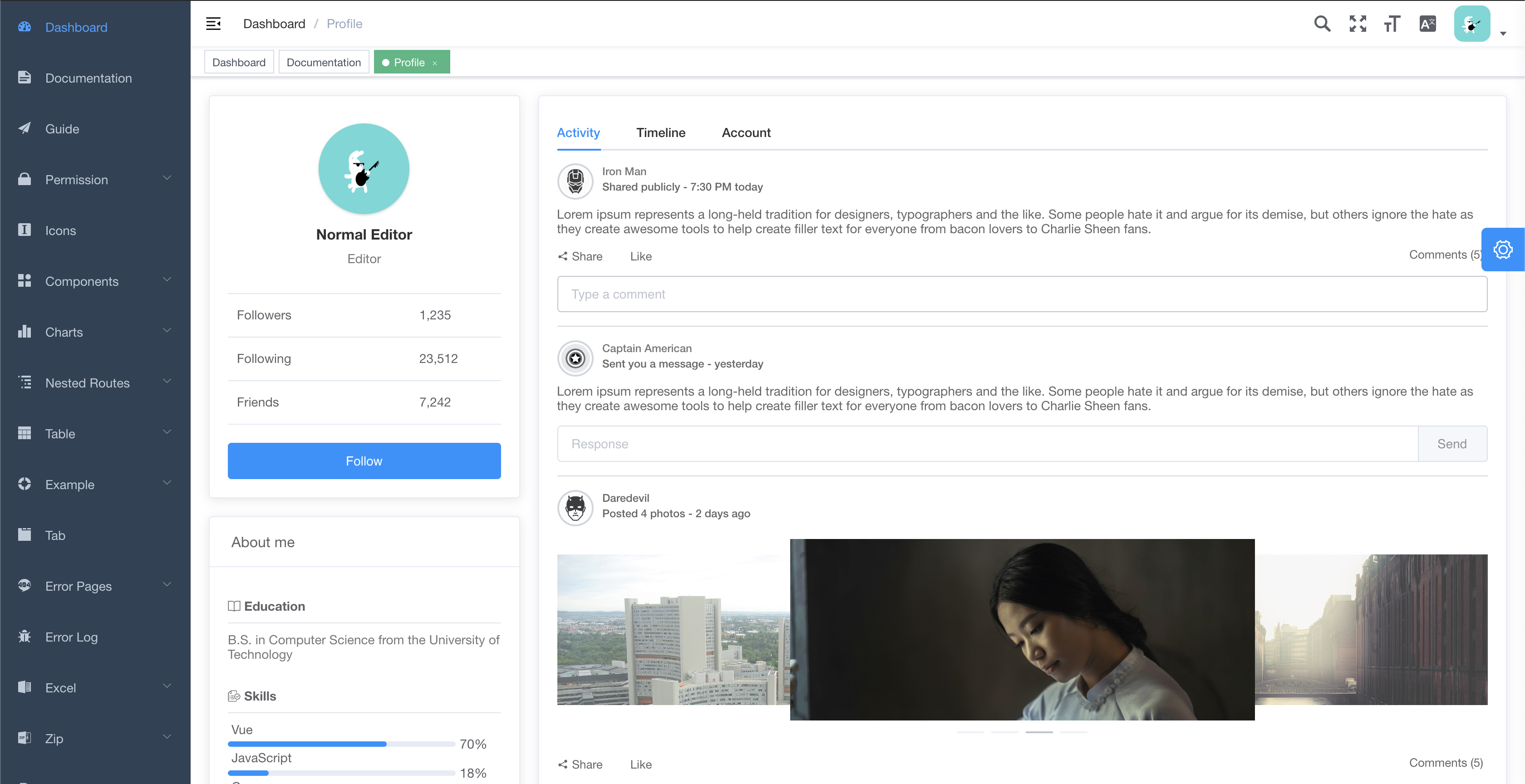Expand the Example menu chevron
The width and height of the screenshot is (1525, 784).
pyautogui.click(x=167, y=483)
